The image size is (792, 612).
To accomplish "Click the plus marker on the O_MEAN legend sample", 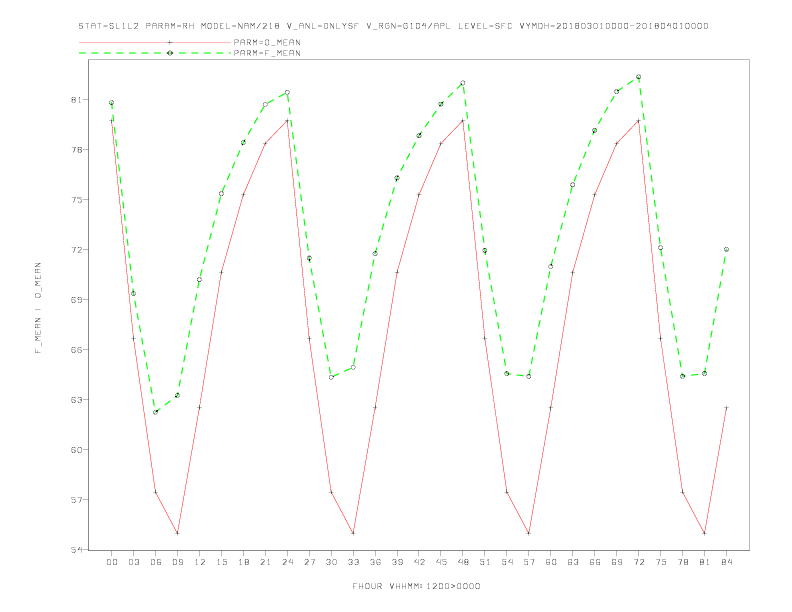I will click(x=170, y=42).
